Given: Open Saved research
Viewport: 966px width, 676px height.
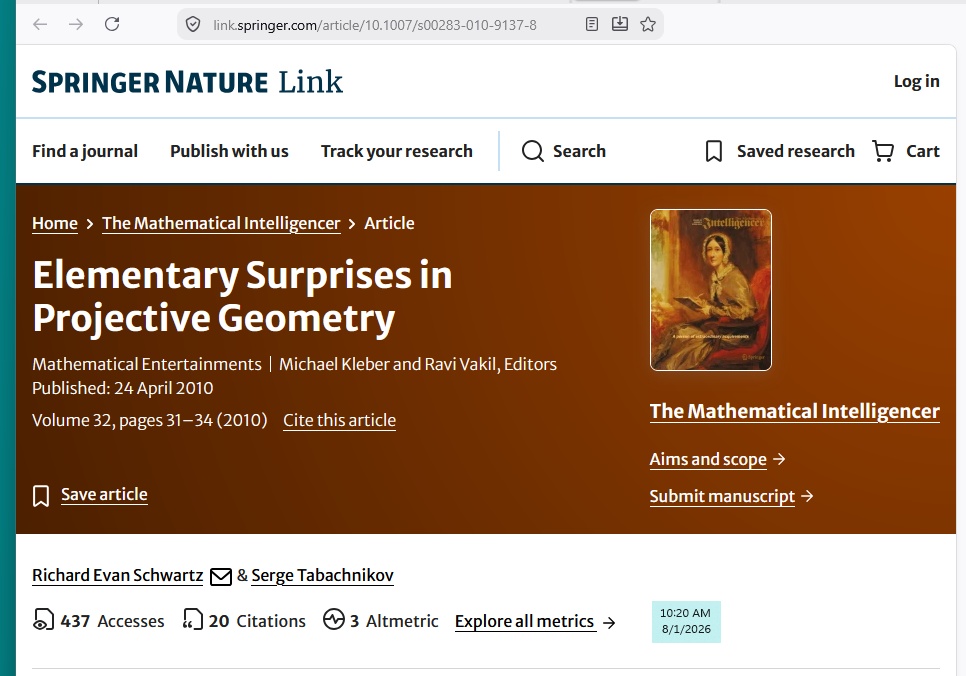Looking at the screenshot, I should pos(795,151).
